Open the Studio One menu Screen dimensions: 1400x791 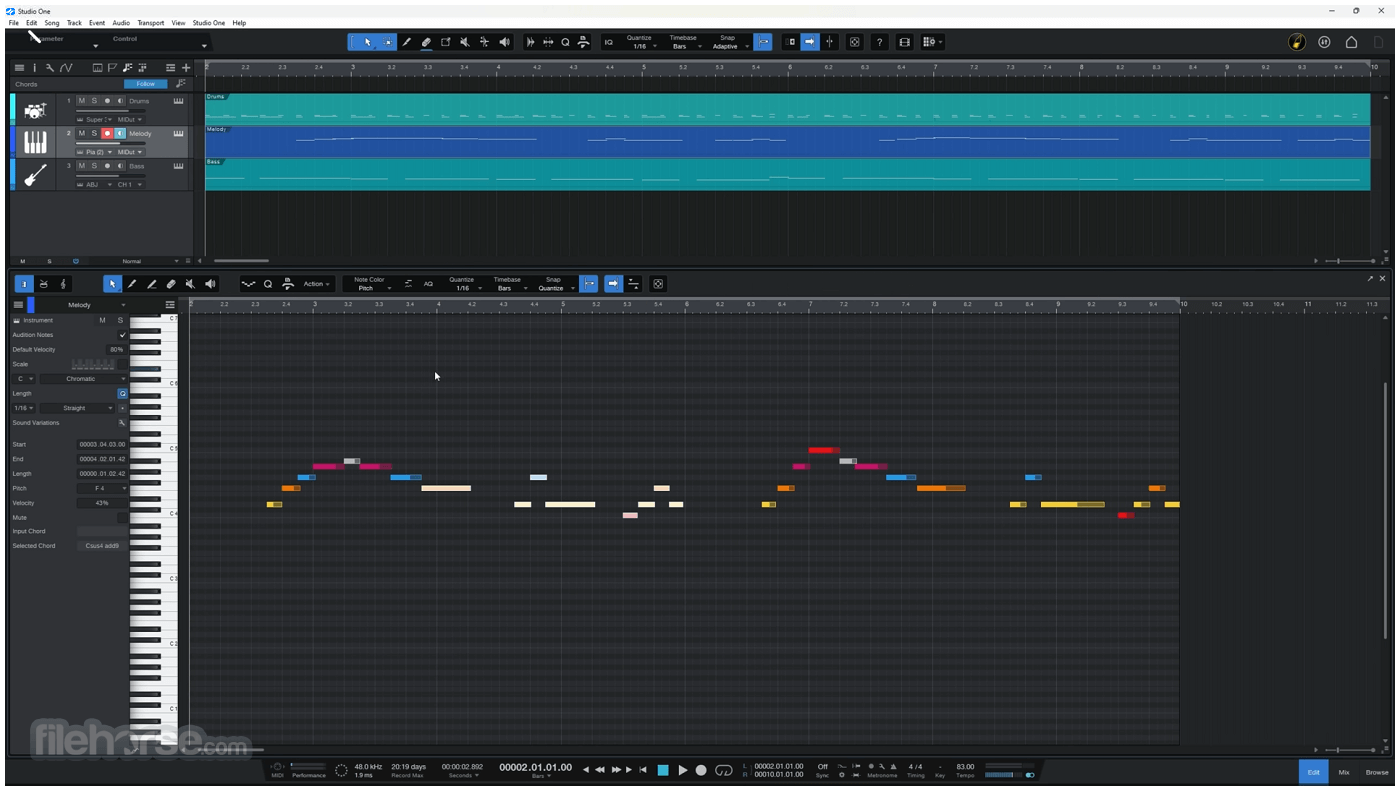pyautogui.click(x=209, y=23)
